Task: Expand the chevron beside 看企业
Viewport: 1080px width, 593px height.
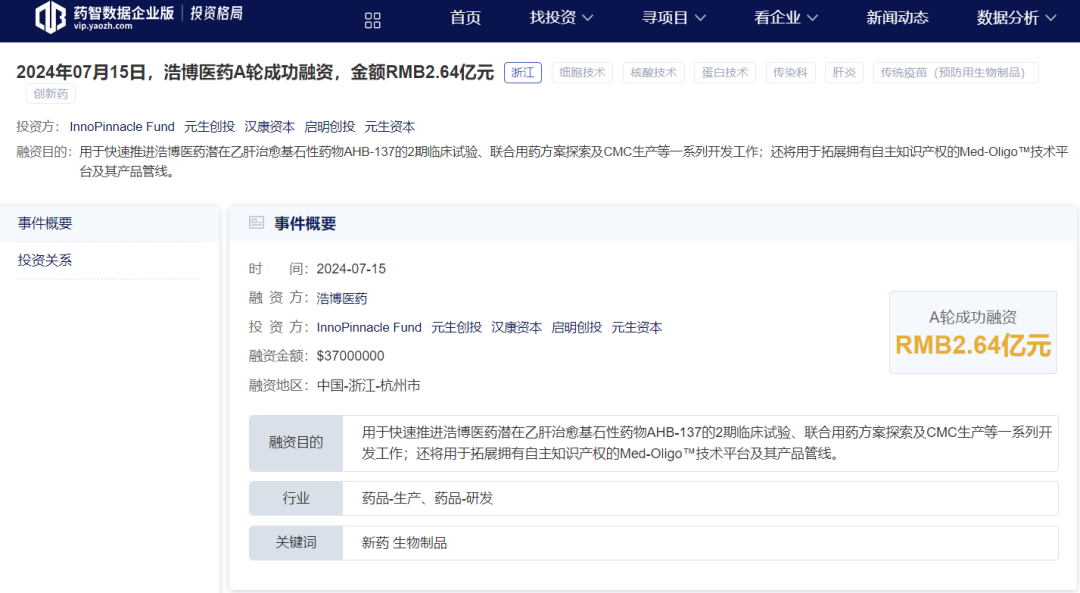Action: coord(813,19)
